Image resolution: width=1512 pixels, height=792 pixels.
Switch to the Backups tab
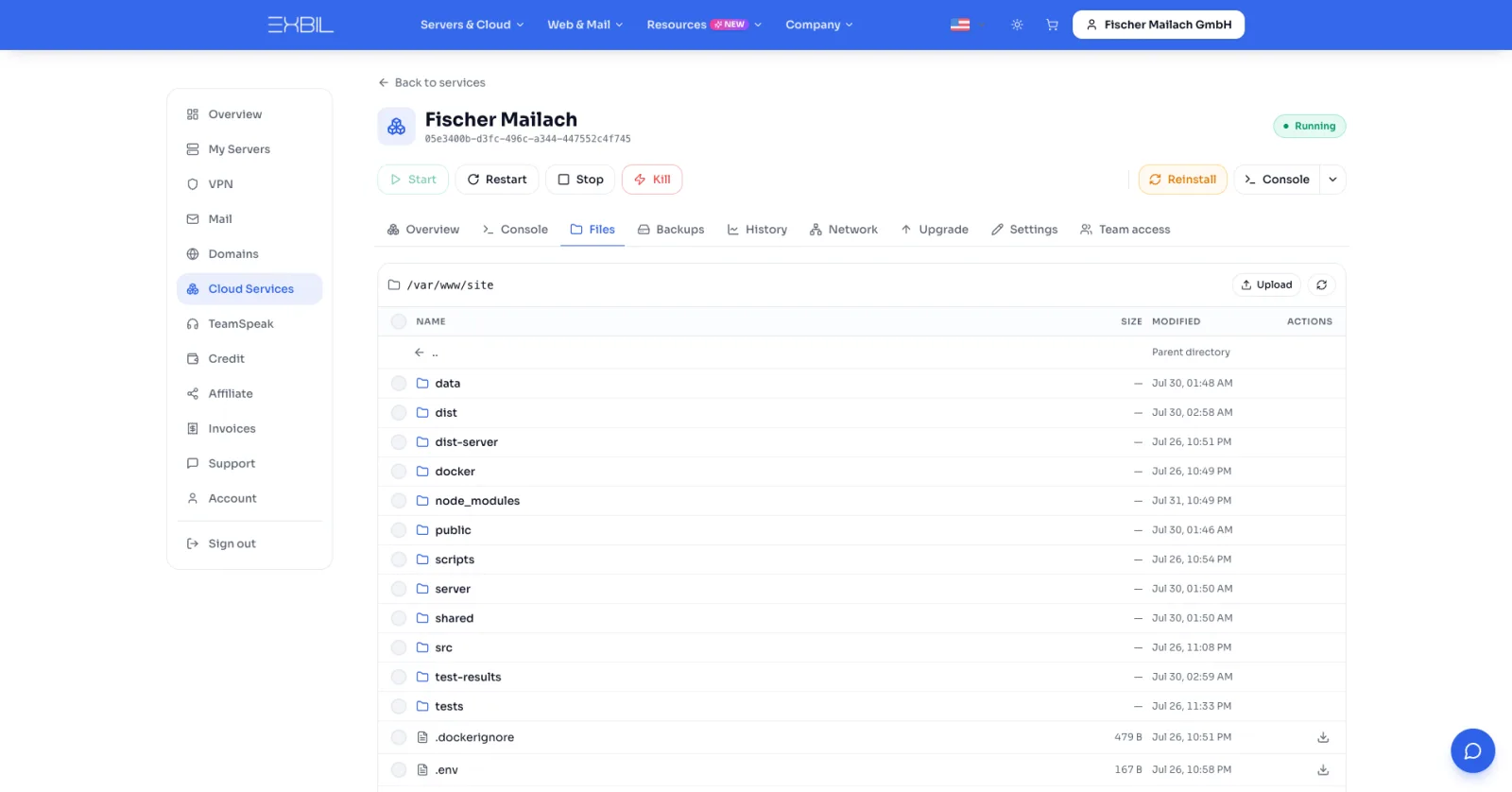pyautogui.click(x=671, y=230)
